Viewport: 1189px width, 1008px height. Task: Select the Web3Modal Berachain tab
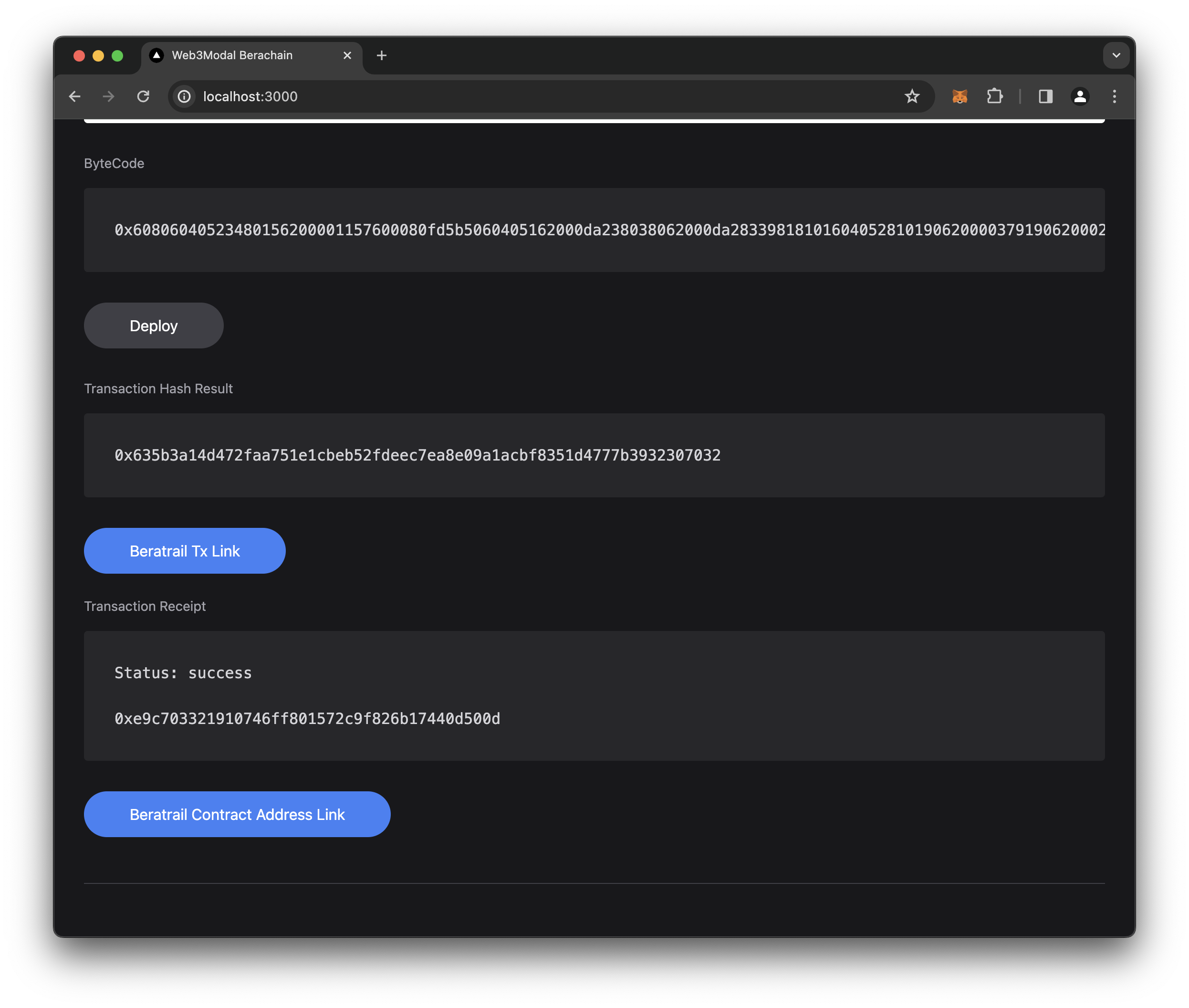251,55
